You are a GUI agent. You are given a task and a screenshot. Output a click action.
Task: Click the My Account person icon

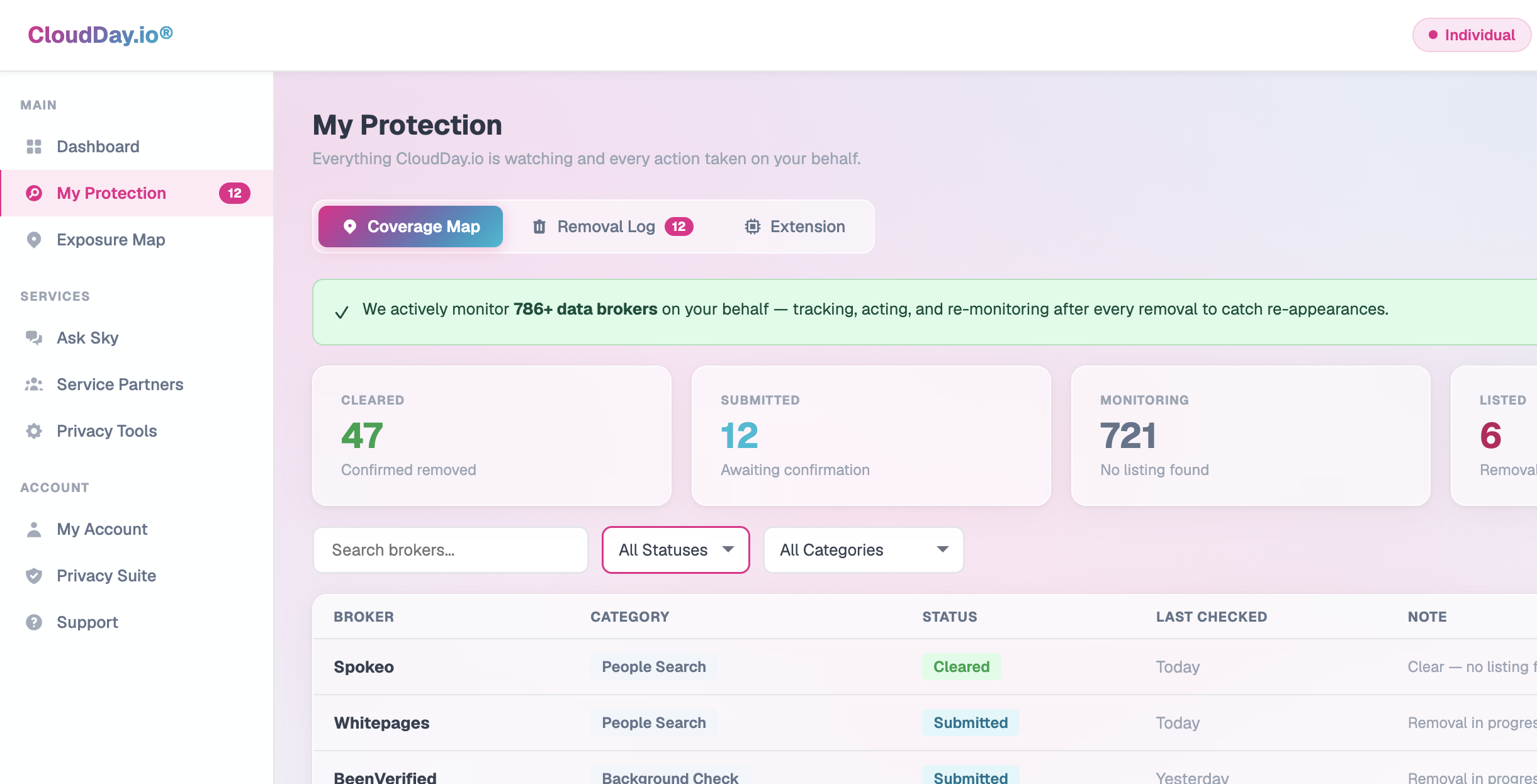pyautogui.click(x=34, y=529)
